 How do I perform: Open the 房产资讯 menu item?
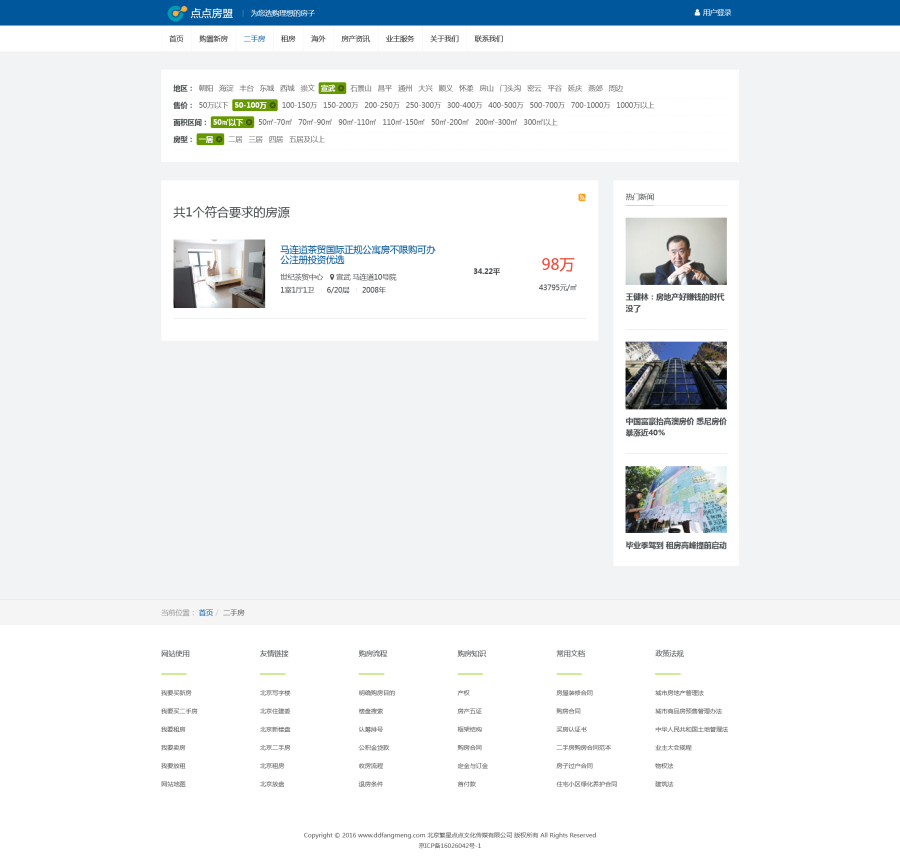tap(355, 39)
